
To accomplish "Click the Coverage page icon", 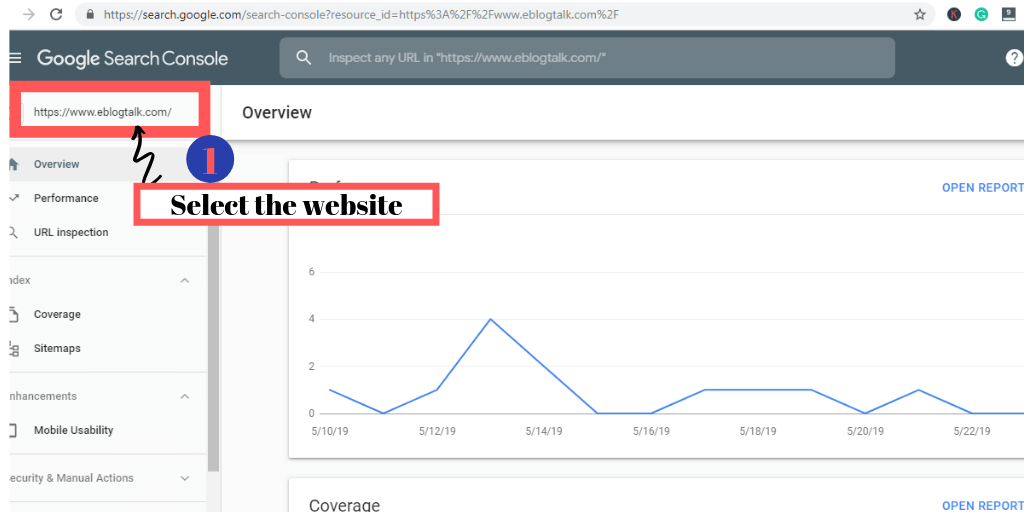I will click(13, 315).
